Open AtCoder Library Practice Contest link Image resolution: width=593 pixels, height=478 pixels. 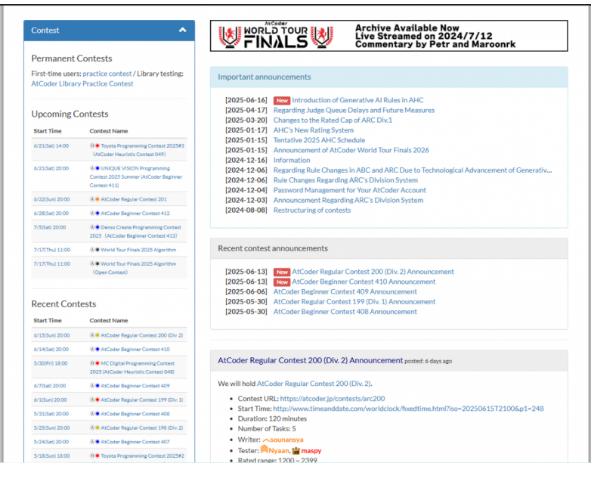coord(82,84)
